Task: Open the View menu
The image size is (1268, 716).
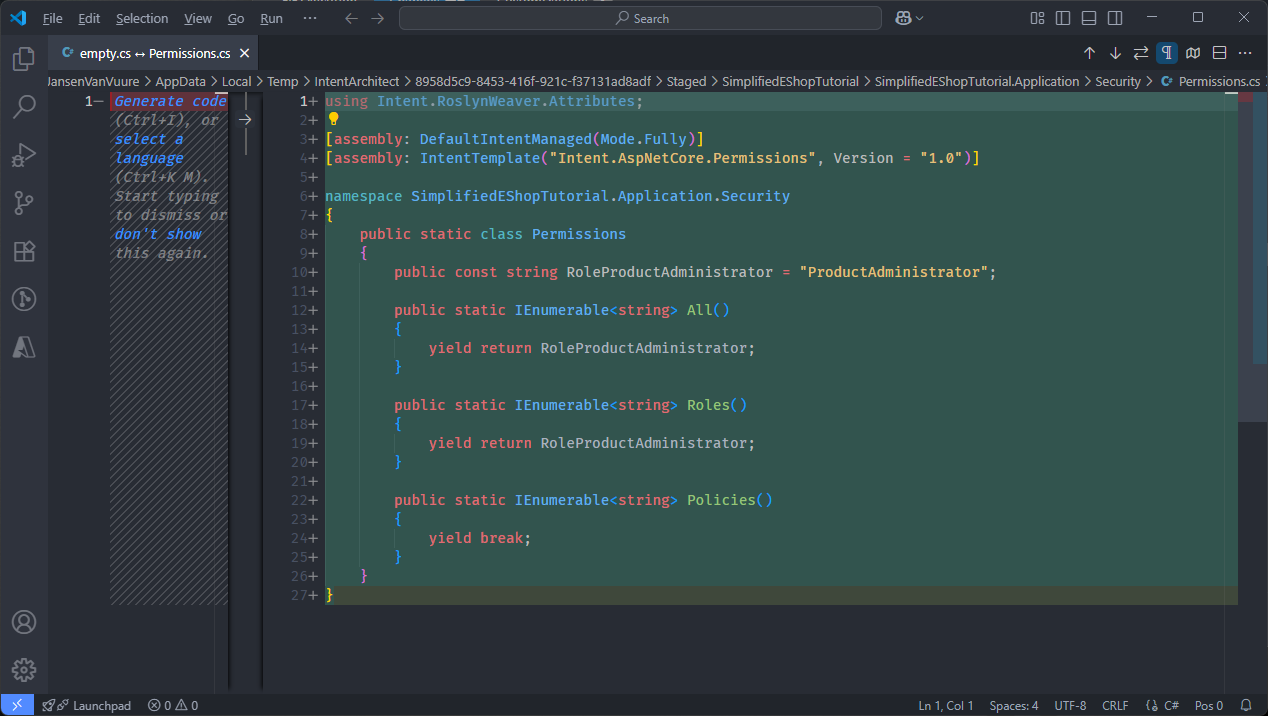Action: tap(198, 18)
